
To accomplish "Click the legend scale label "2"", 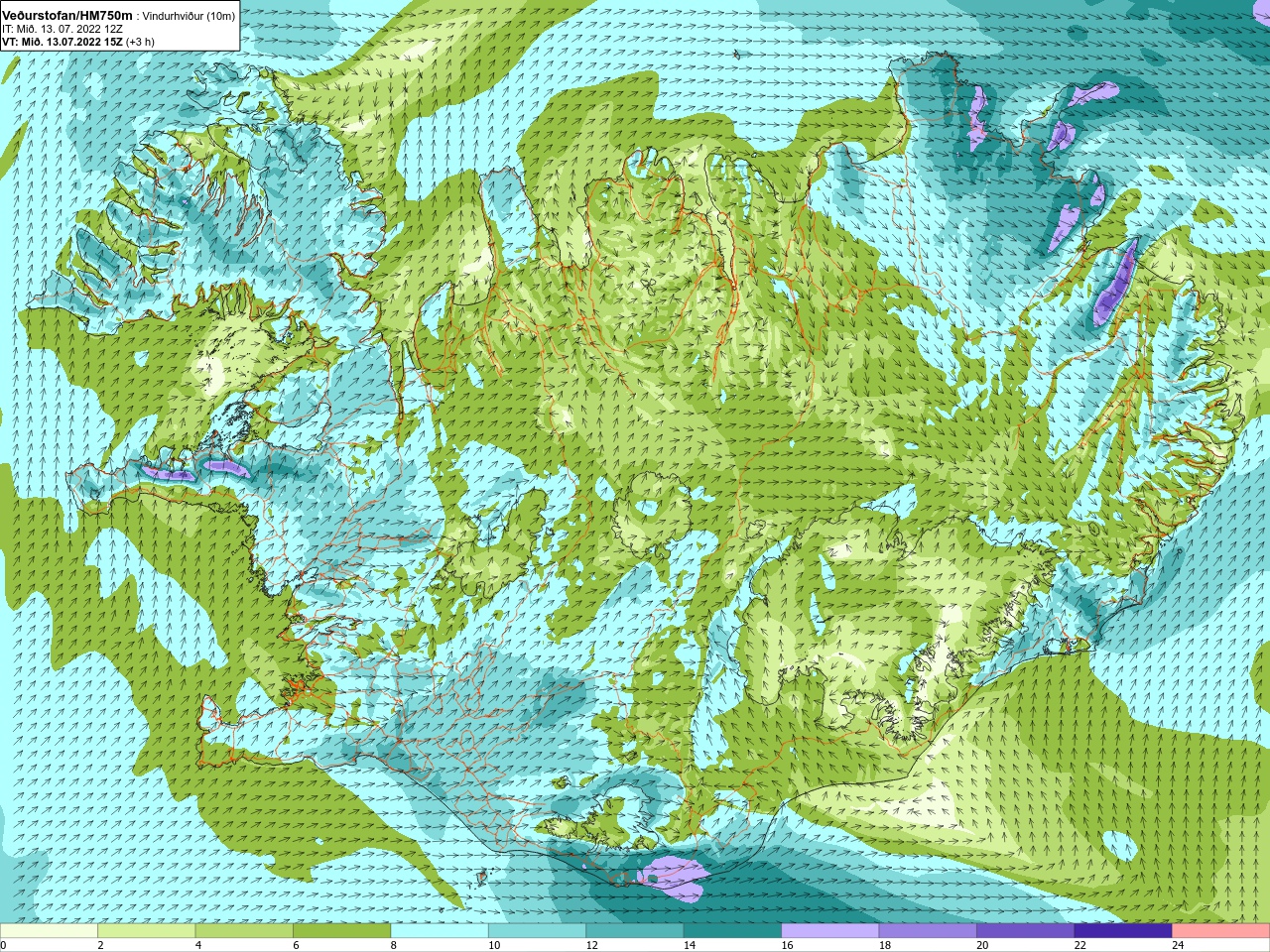I will coord(100,945).
